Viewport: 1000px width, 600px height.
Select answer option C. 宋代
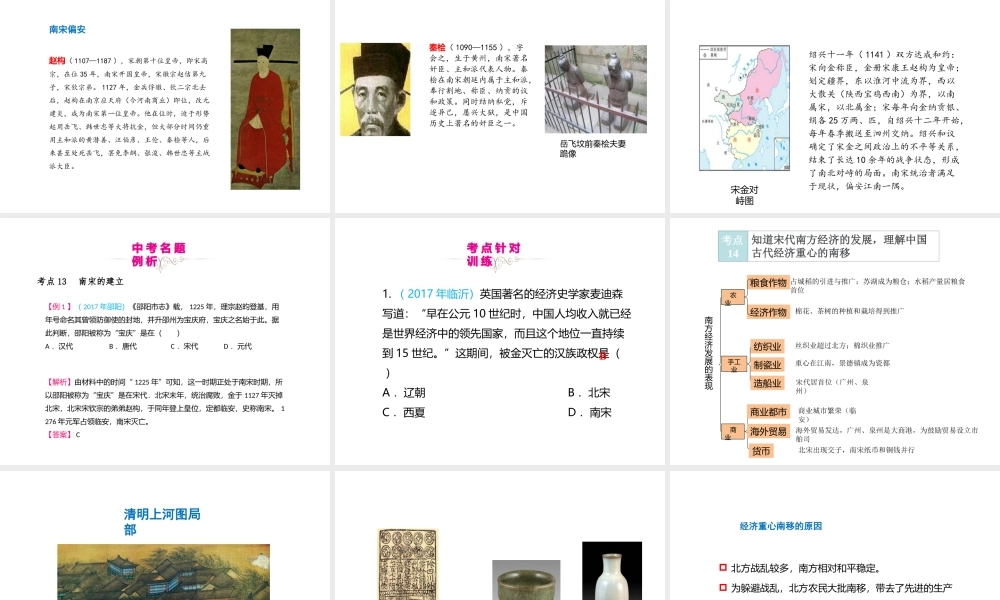(184, 346)
